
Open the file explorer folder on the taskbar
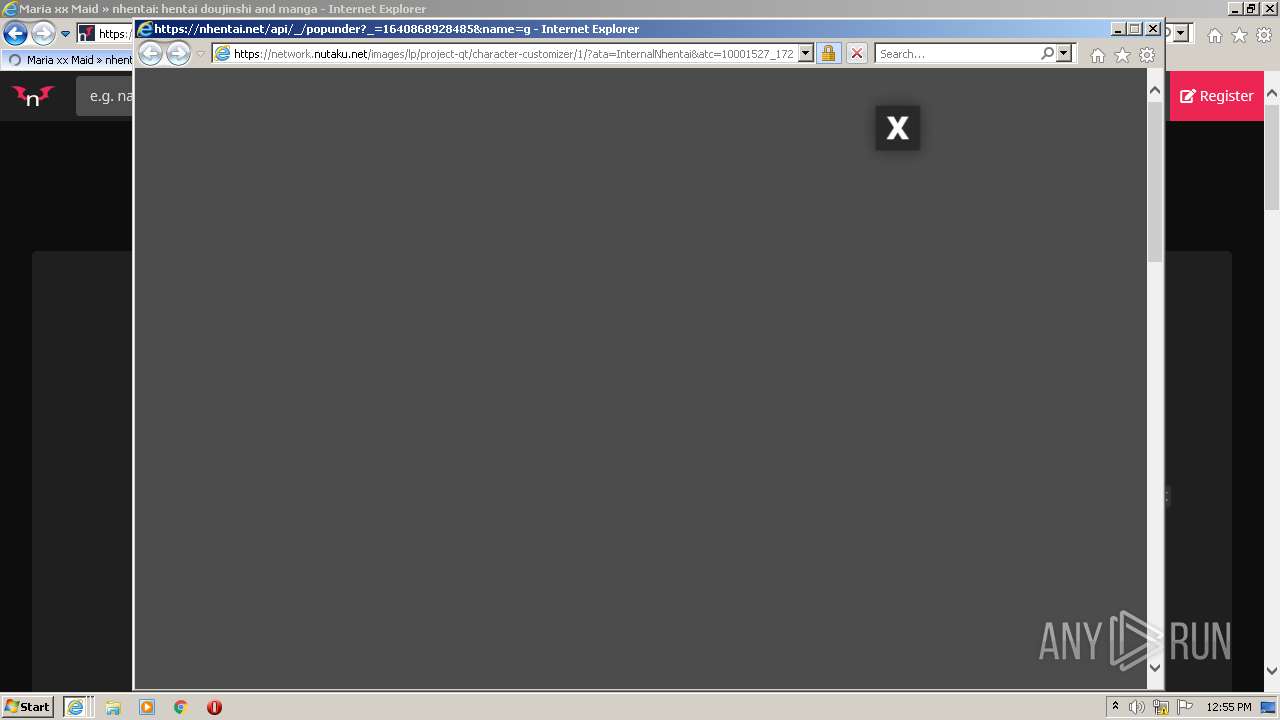click(113, 707)
